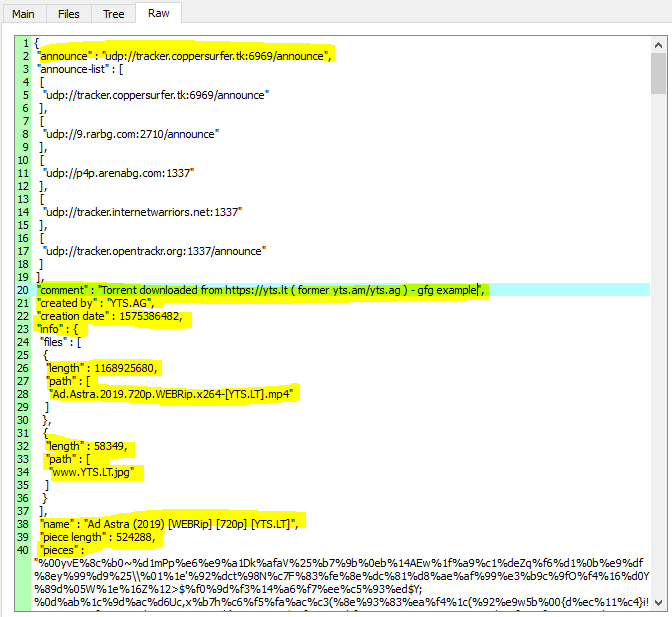Switch to the Main tab
This screenshot has height=617, width=672.
click(x=24, y=14)
